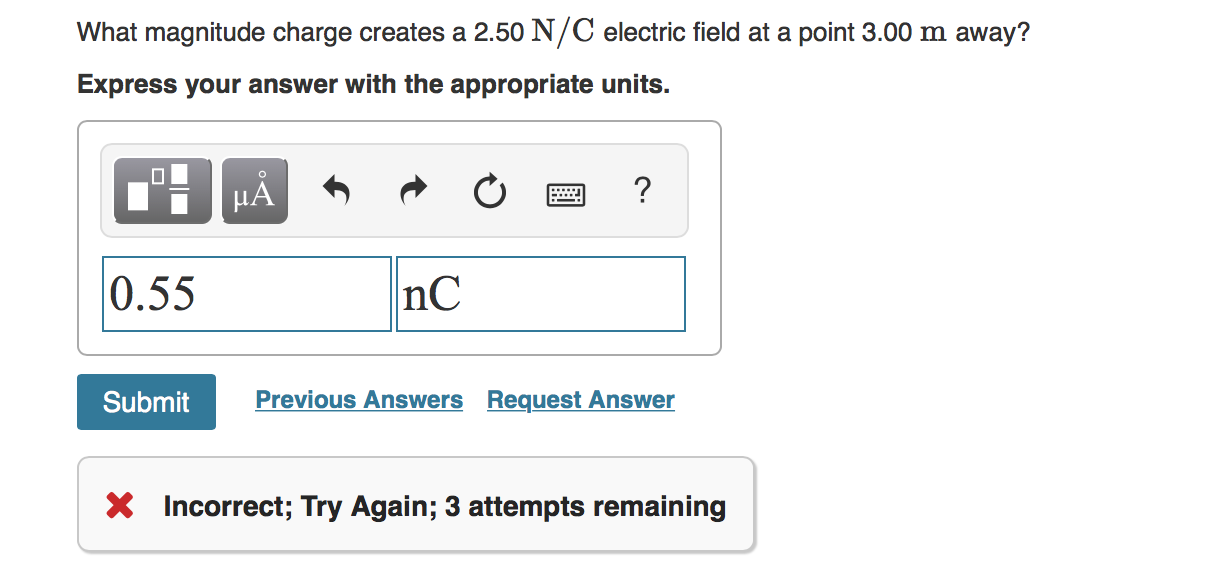The width and height of the screenshot is (1222, 584).
Task: Open the math templates palette
Action: 160,190
